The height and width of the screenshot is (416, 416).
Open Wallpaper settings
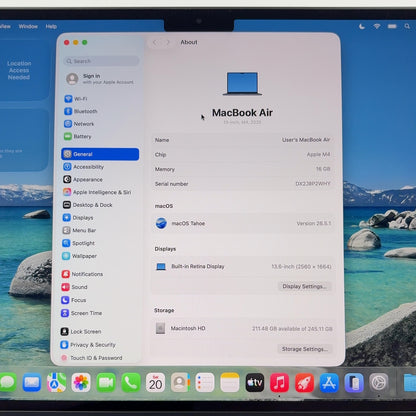(x=80, y=256)
